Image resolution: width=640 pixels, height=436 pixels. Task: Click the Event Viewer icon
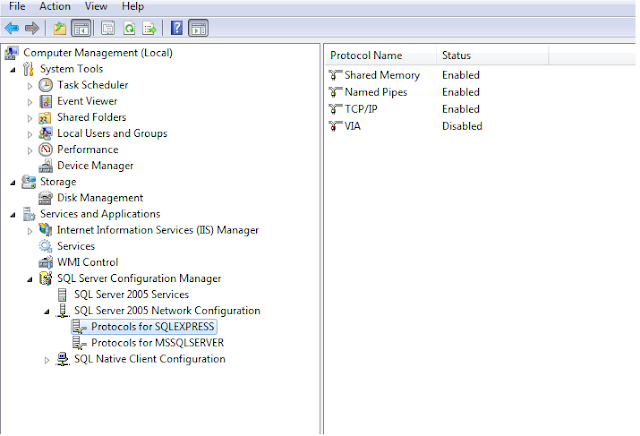click(45, 101)
